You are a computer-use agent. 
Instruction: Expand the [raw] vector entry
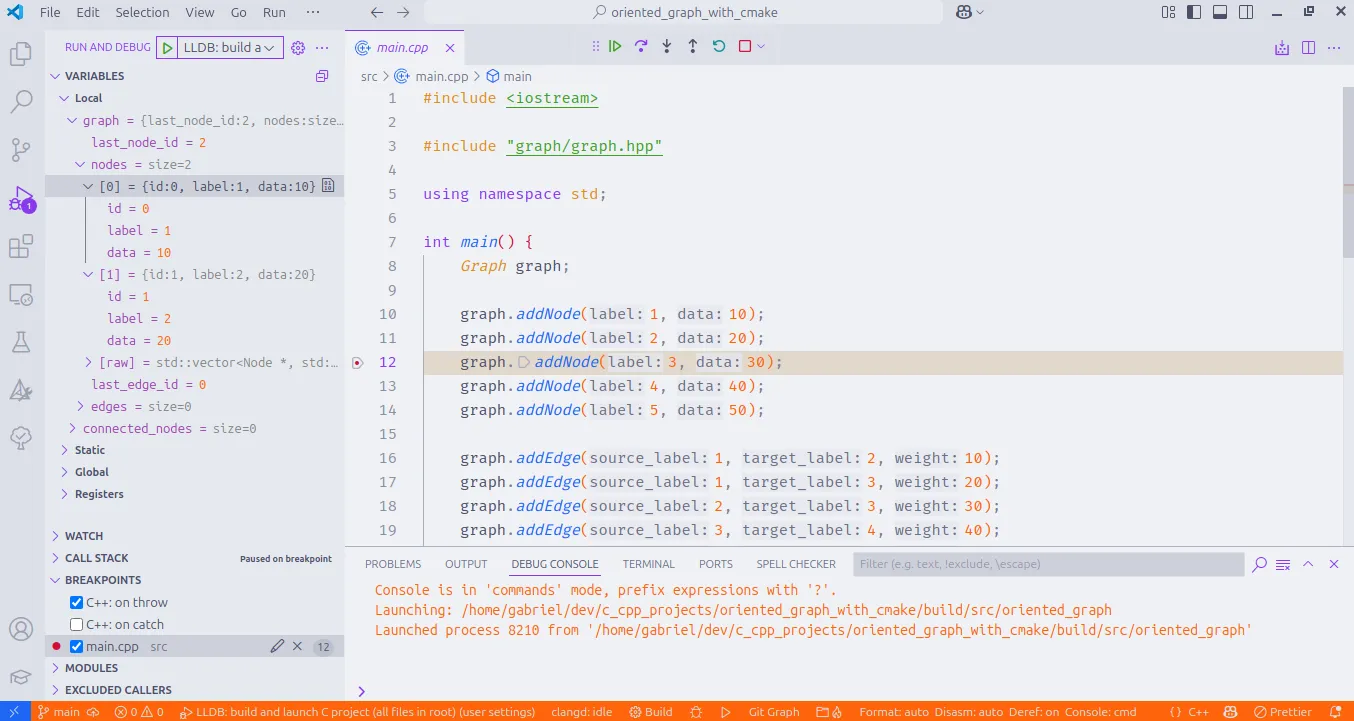click(x=88, y=362)
